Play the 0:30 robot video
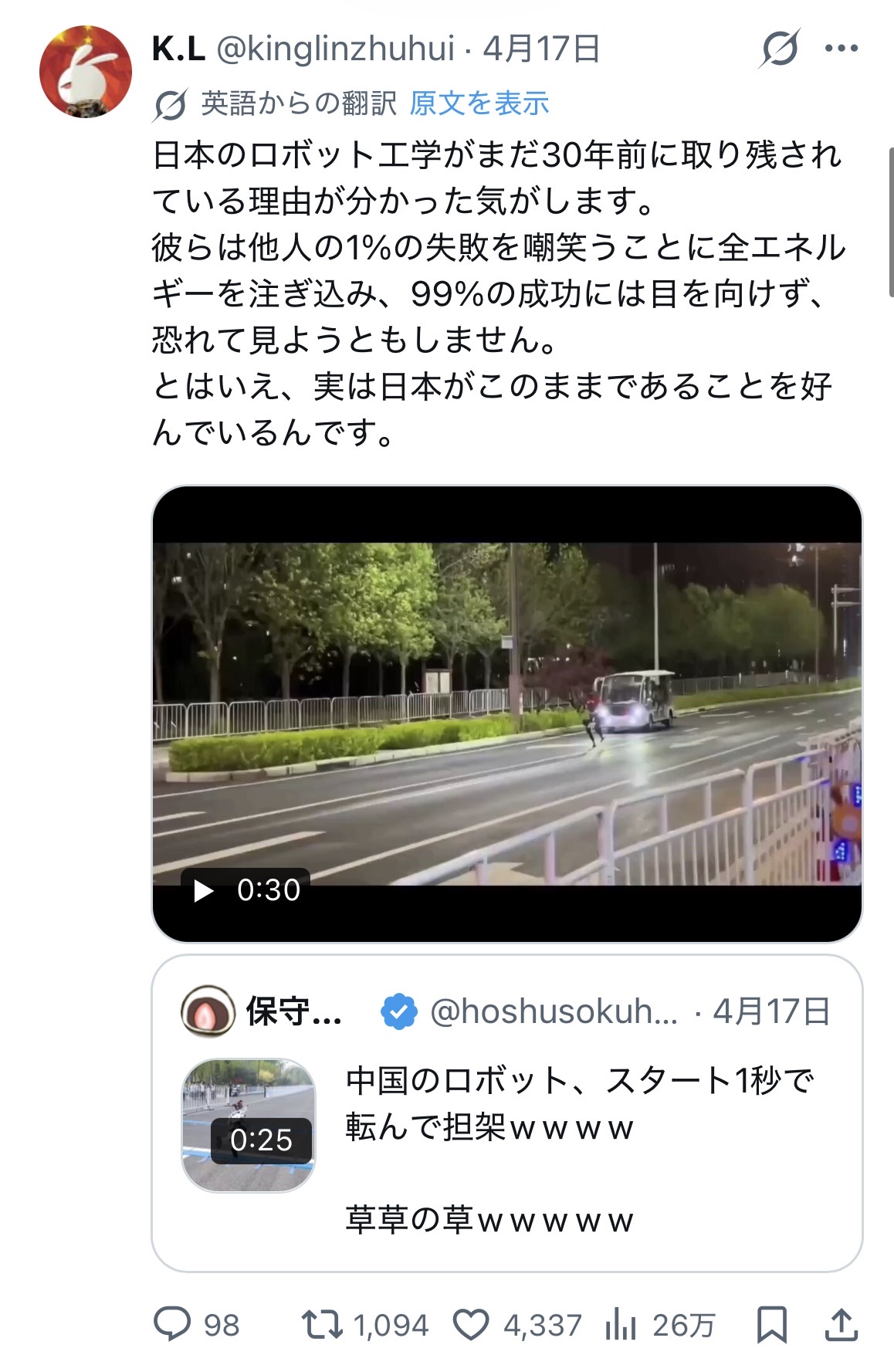The height and width of the screenshot is (1372, 894). (247, 890)
